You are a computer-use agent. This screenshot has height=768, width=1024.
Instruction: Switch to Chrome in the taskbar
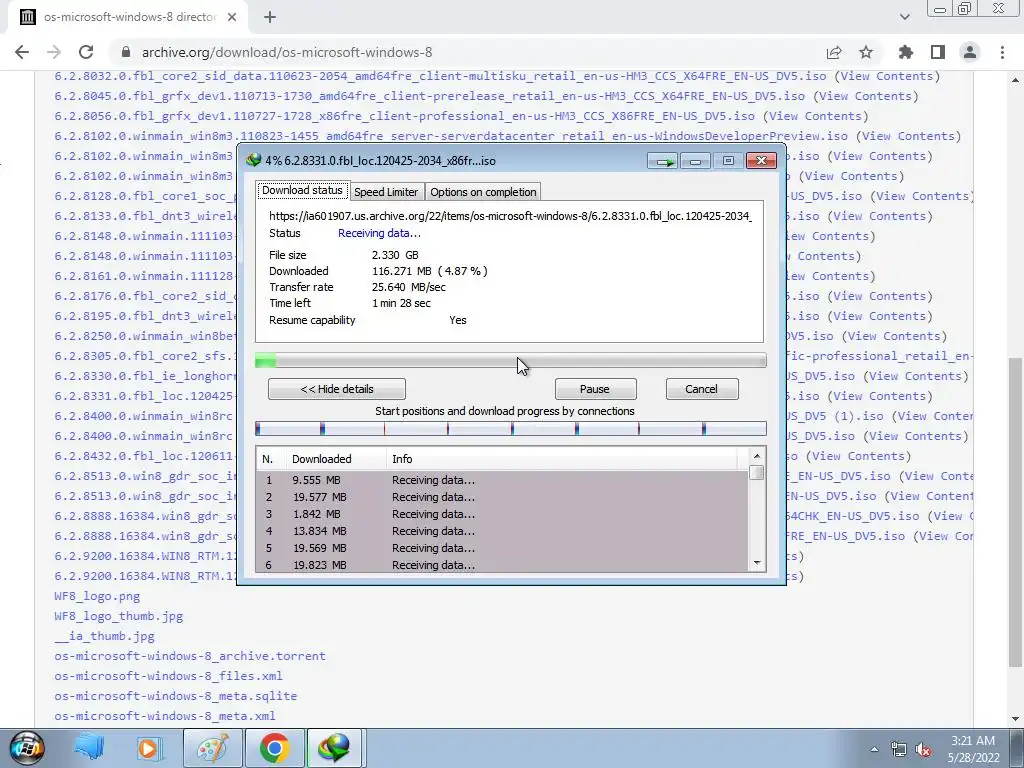pyautogui.click(x=274, y=748)
